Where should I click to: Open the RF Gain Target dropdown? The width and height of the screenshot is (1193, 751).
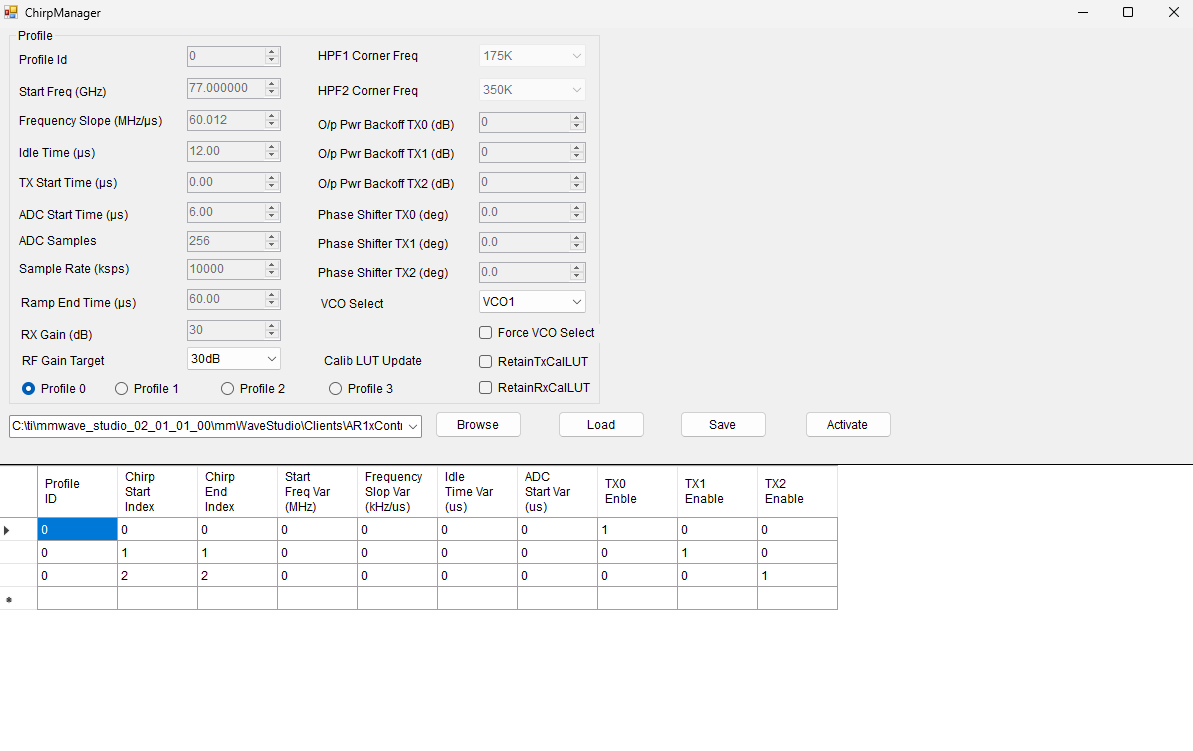pyautogui.click(x=234, y=358)
